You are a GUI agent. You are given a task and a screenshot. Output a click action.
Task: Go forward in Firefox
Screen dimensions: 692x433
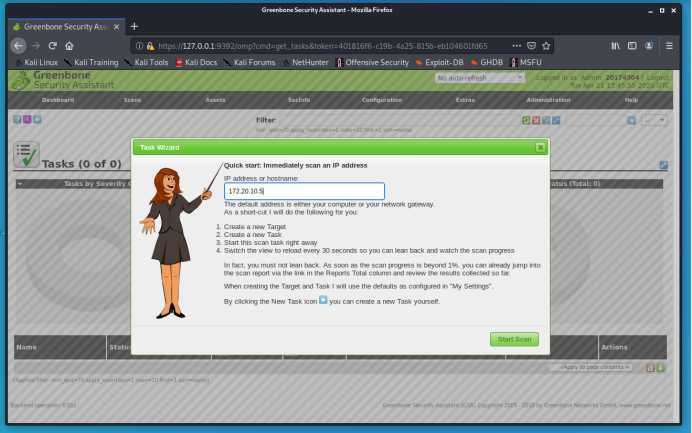(x=36, y=45)
